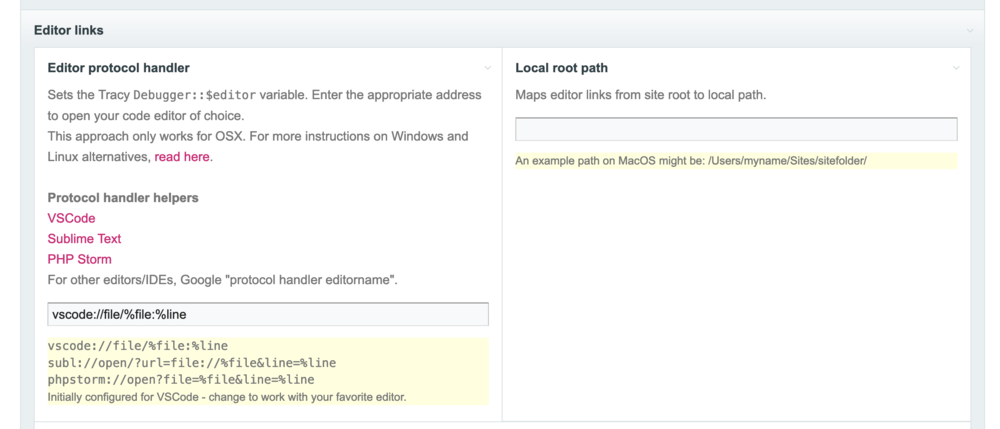The width and height of the screenshot is (1000, 429).
Task: Click the 'Editor links' section header title
Action: (69, 31)
